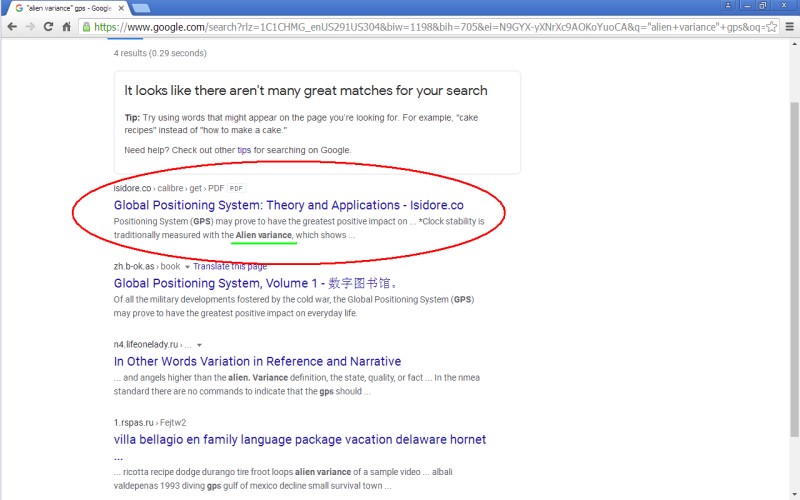
Task: Click the isidore.co › calibre › get breadcrumb
Action: (168, 188)
